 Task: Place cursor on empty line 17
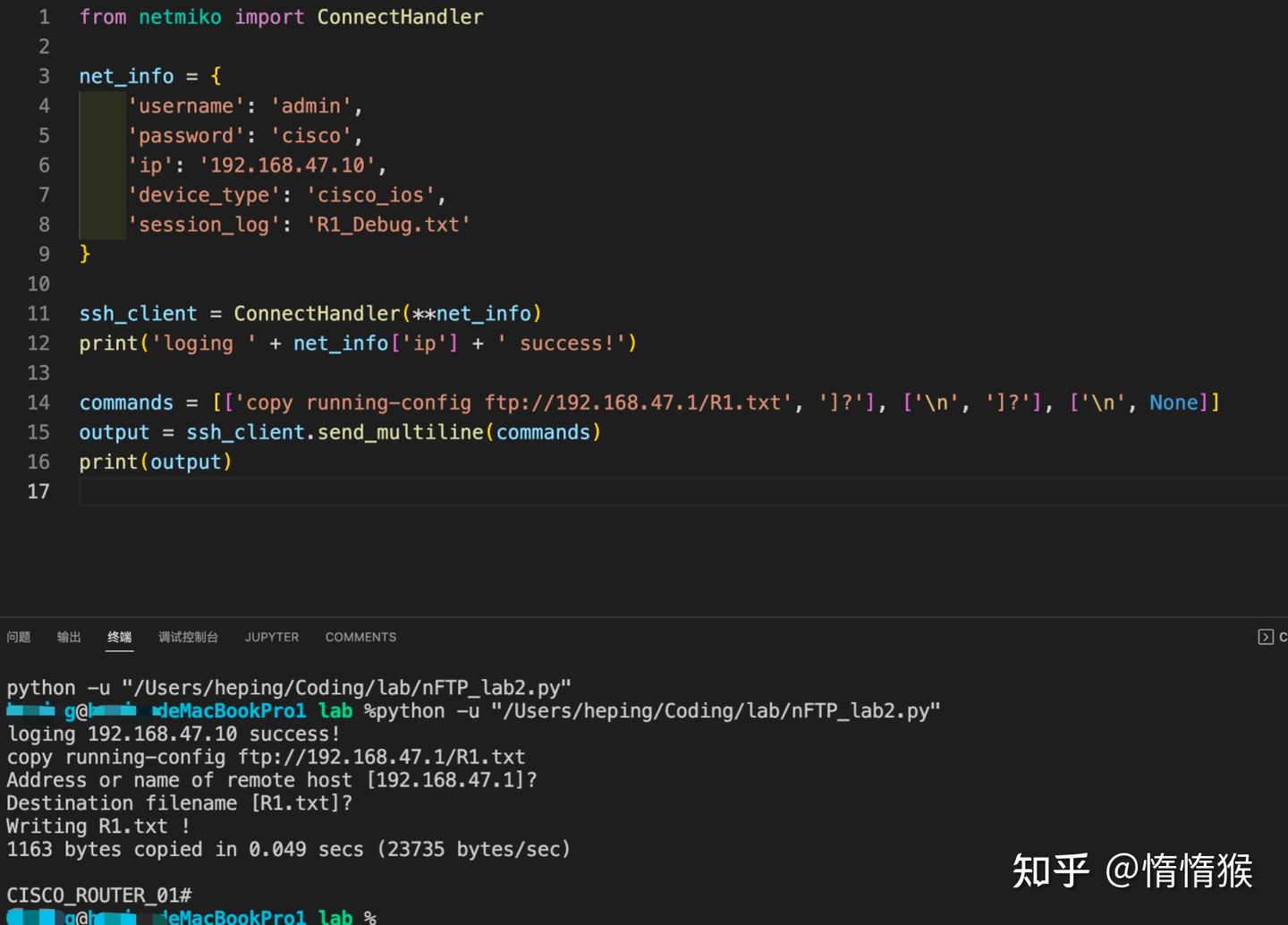coord(134,491)
